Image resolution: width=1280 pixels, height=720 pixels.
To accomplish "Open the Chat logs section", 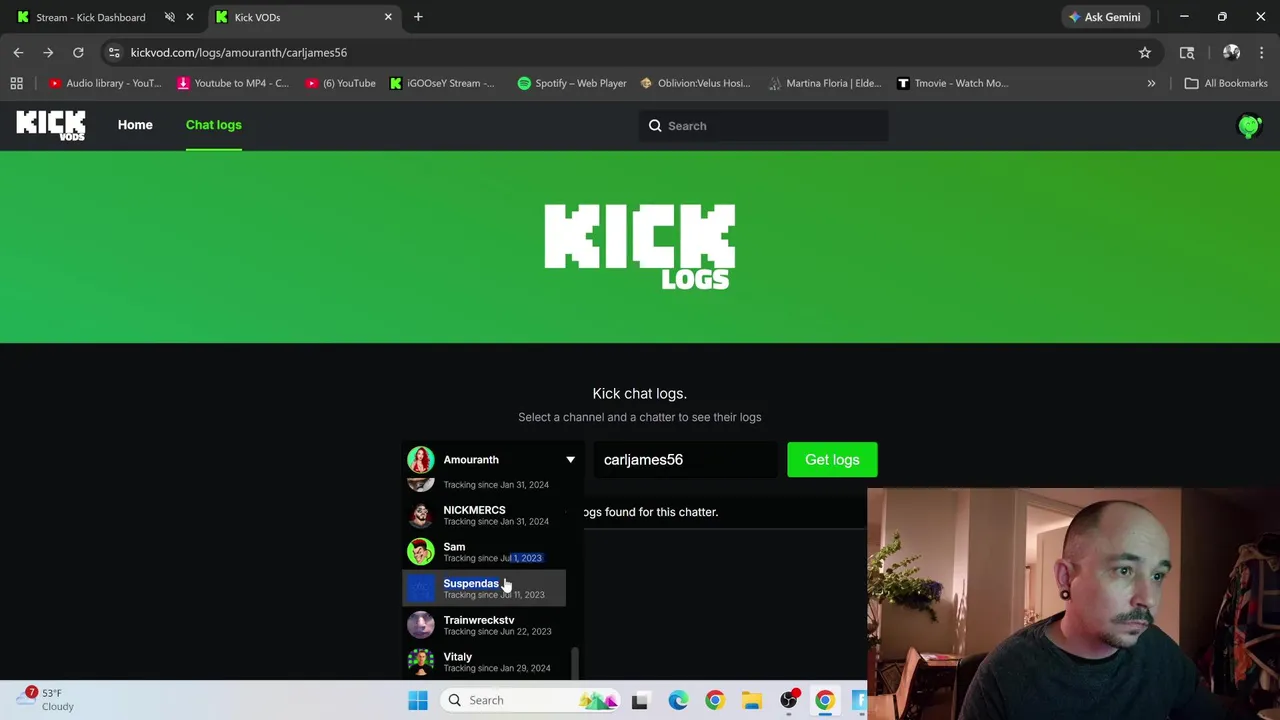I will [x=214, y=125].
